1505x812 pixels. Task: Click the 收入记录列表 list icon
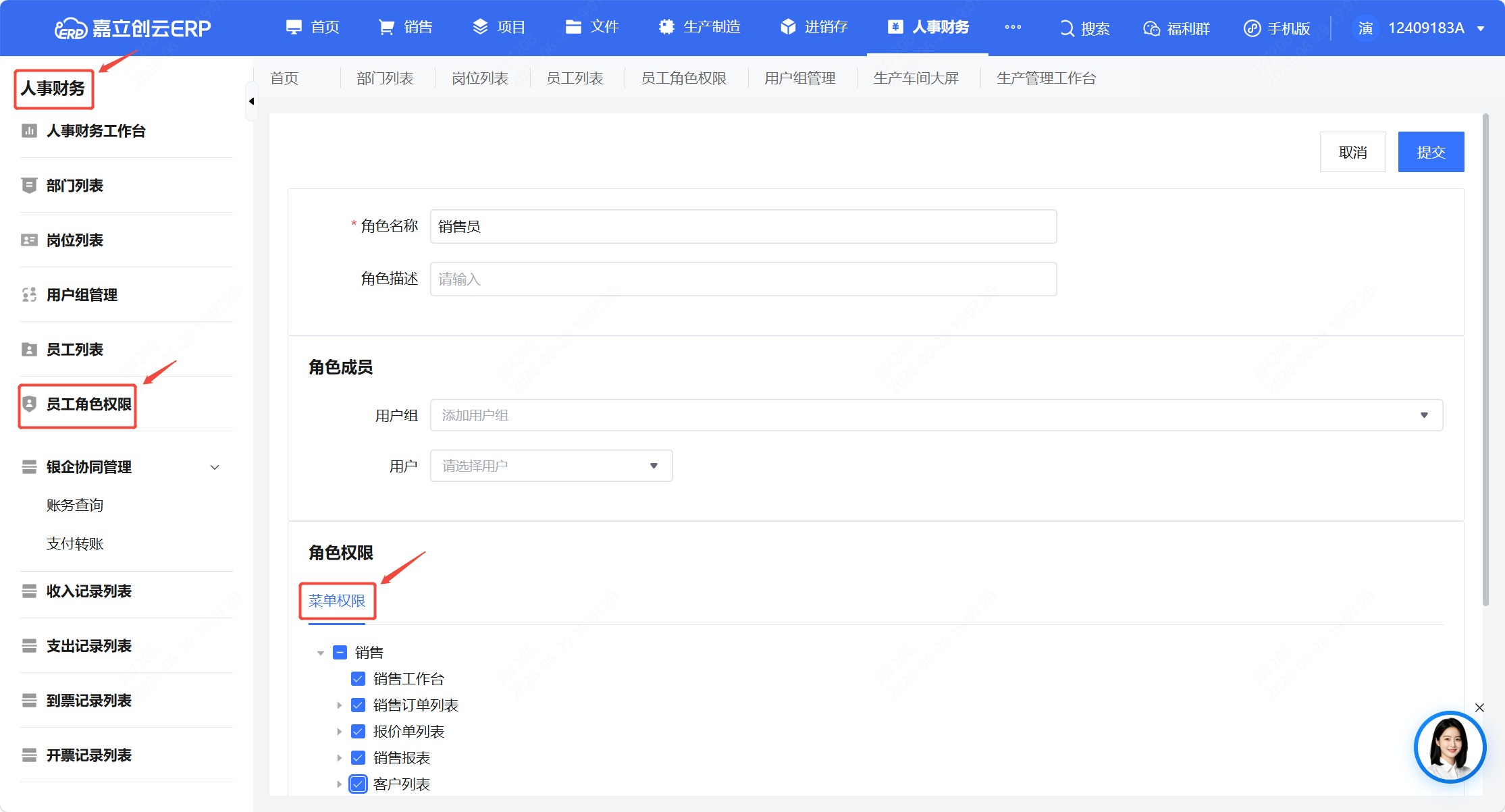point(29,591)
